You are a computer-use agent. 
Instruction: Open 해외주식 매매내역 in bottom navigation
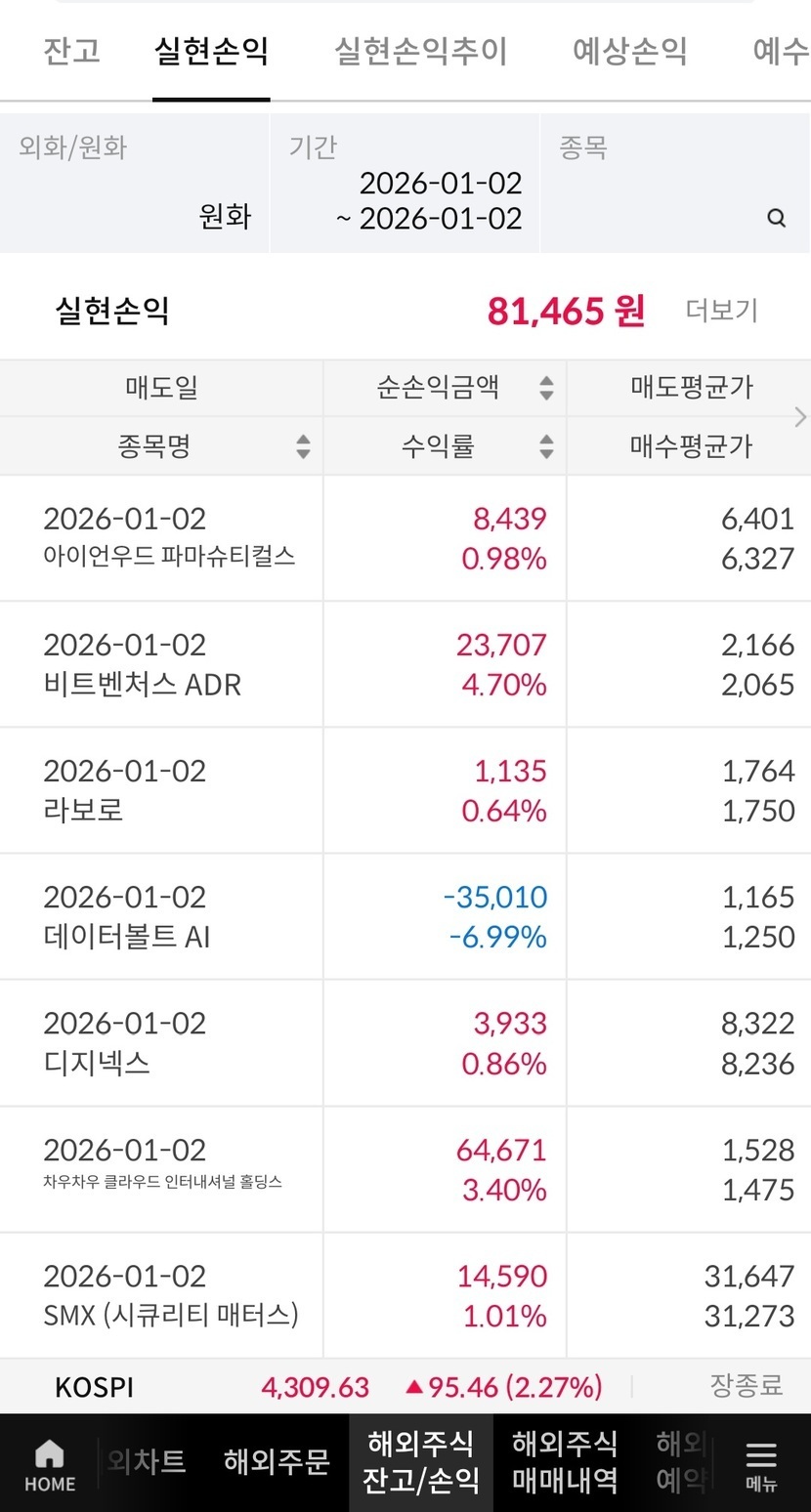(x=565, y=1462)
